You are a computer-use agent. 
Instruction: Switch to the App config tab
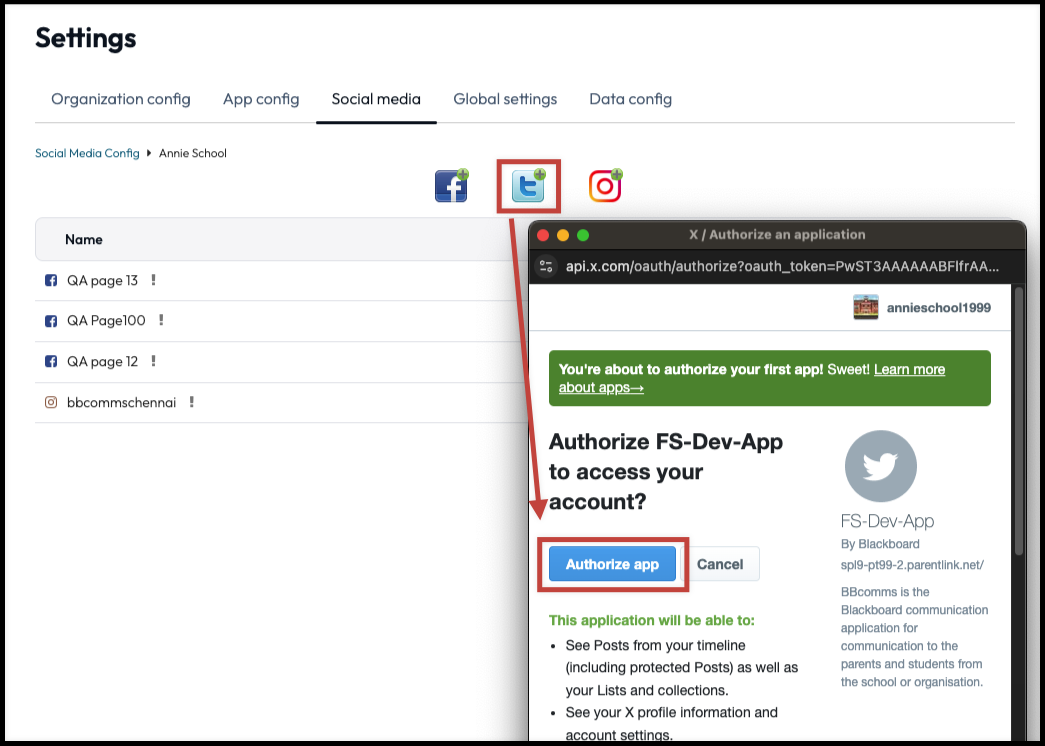[261, 99]
